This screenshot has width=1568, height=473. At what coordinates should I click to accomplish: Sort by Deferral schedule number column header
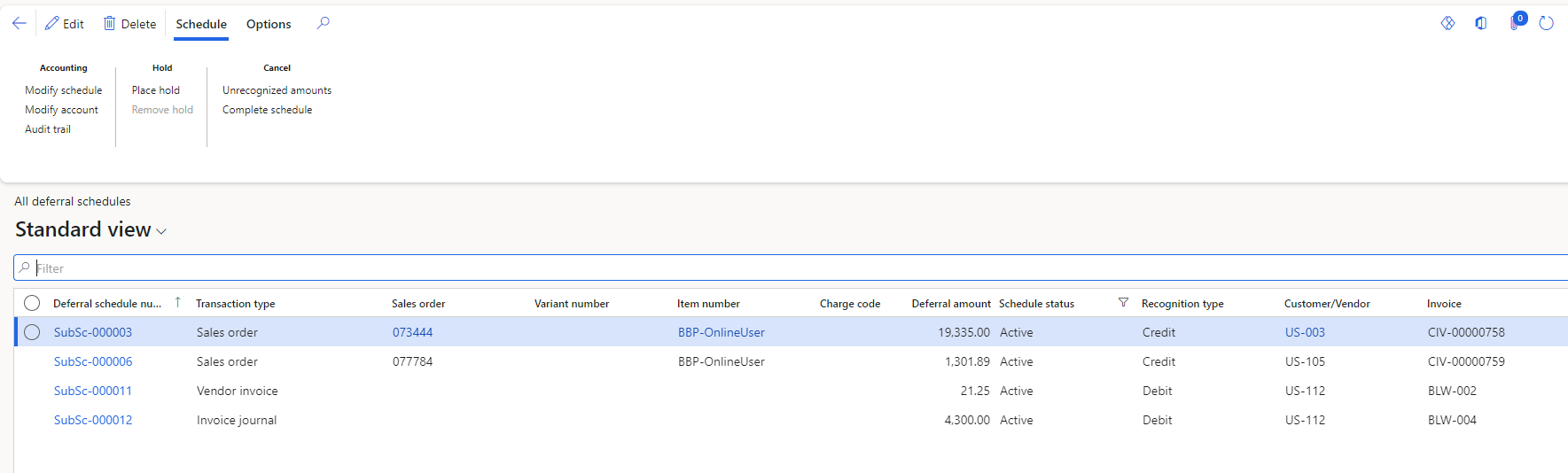(107, 304)
